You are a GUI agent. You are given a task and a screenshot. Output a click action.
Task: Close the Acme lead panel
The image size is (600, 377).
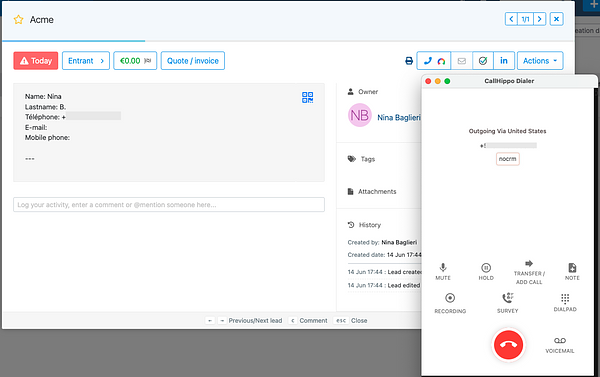[x=556, y=19]
